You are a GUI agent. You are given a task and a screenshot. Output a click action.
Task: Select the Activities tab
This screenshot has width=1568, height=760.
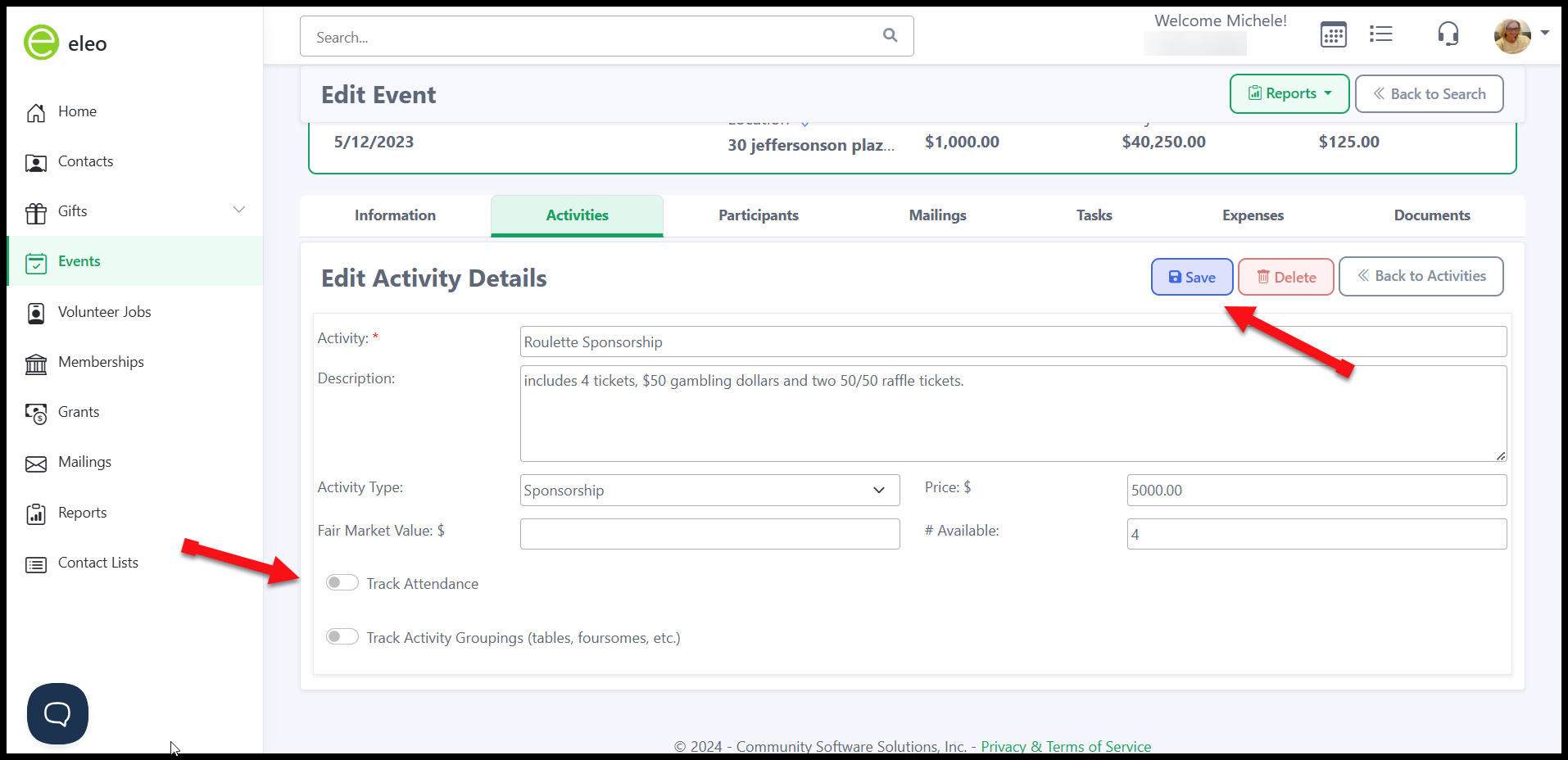pos(577,215)
